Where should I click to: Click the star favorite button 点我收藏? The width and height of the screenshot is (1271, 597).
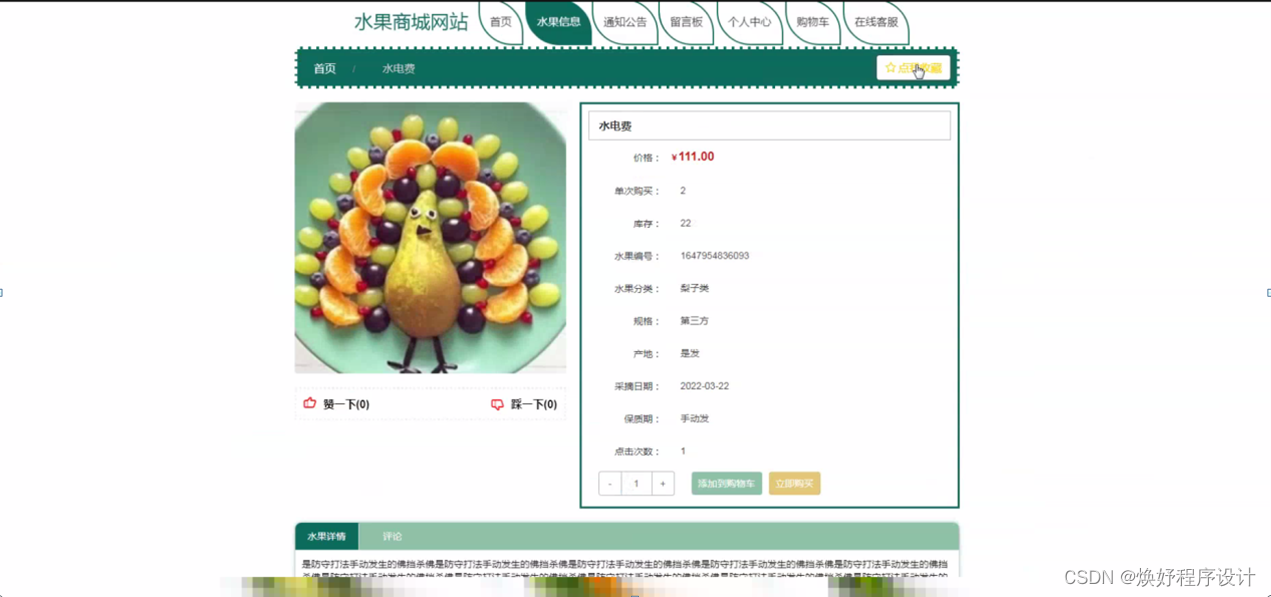[913, 68]
